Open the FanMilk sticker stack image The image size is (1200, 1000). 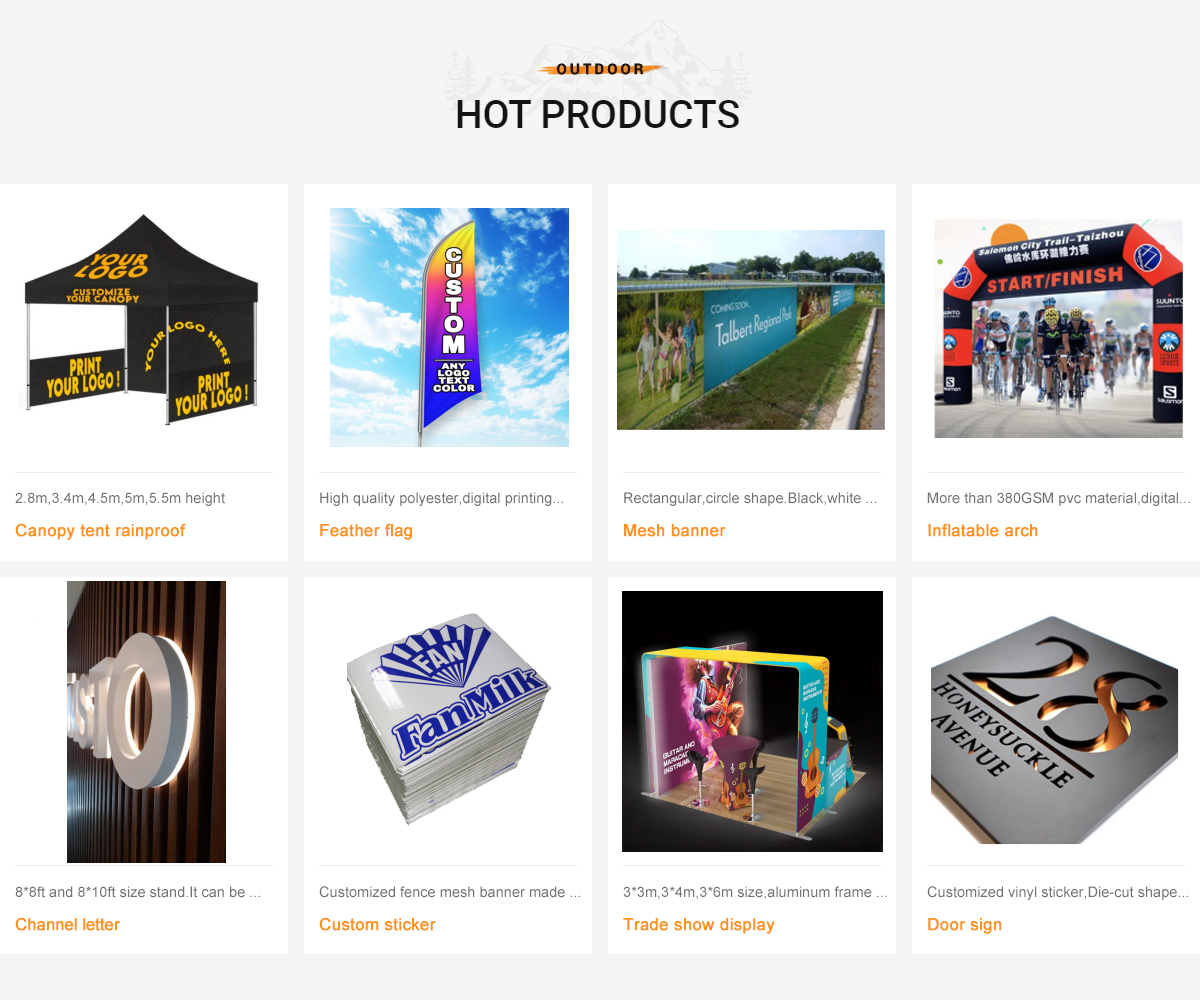448,720
